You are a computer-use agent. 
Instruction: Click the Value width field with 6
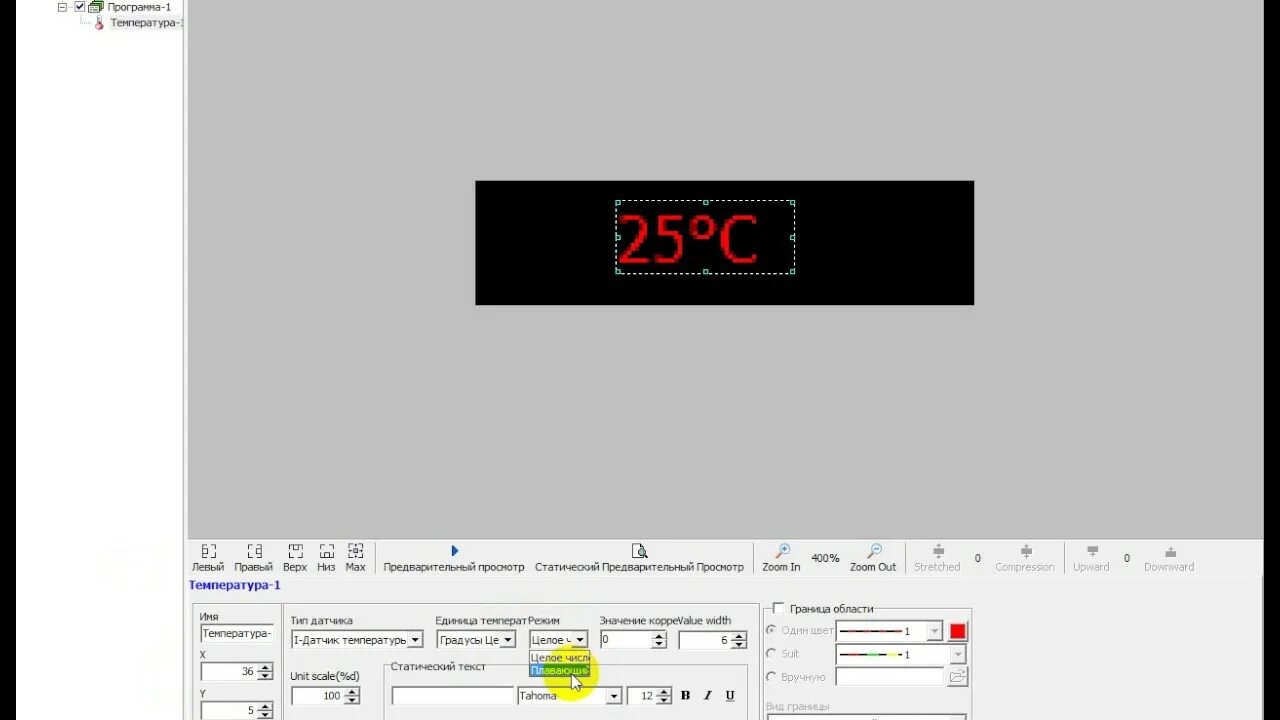tap(704, 640)
